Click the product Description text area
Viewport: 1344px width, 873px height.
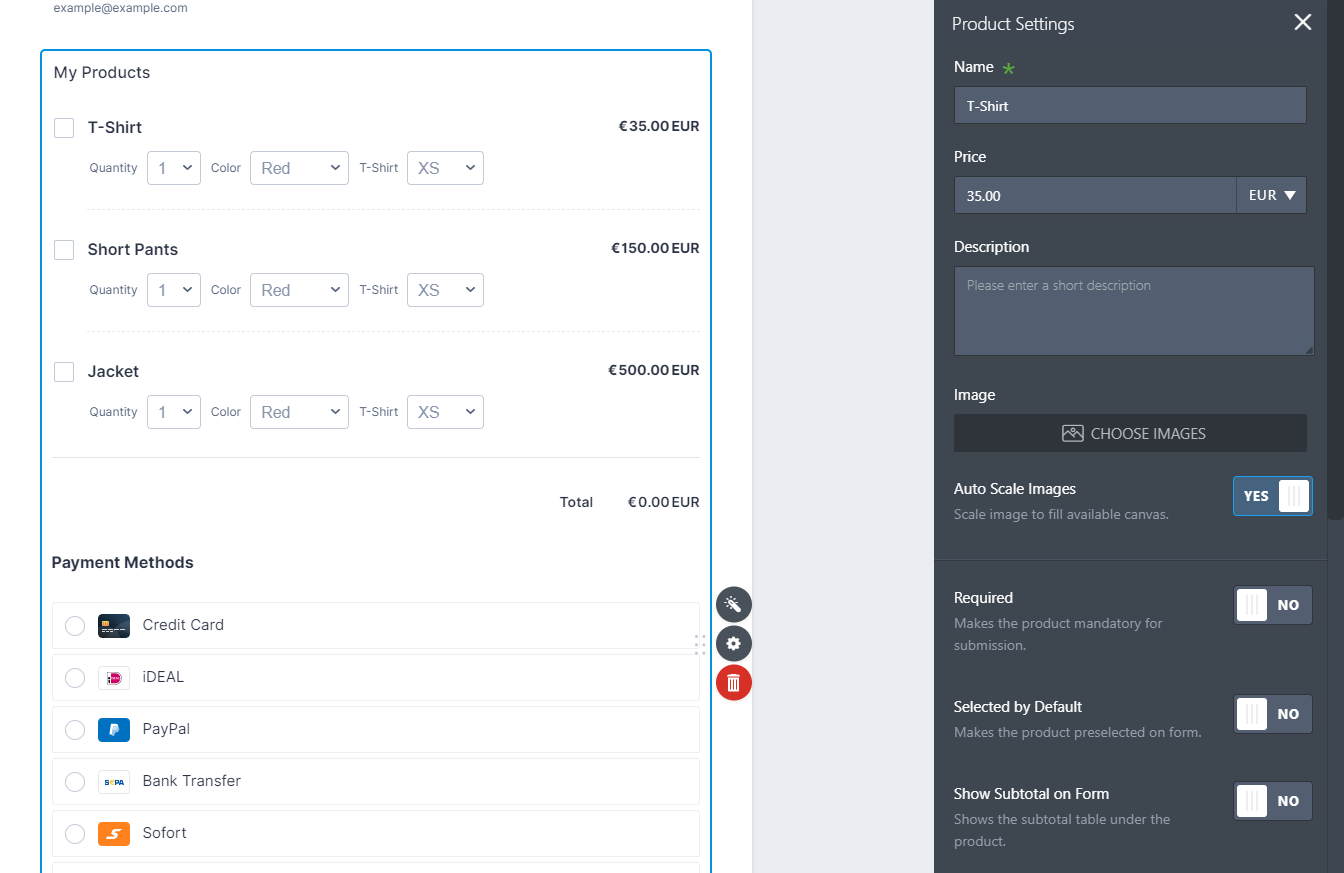click(1133, 311)
